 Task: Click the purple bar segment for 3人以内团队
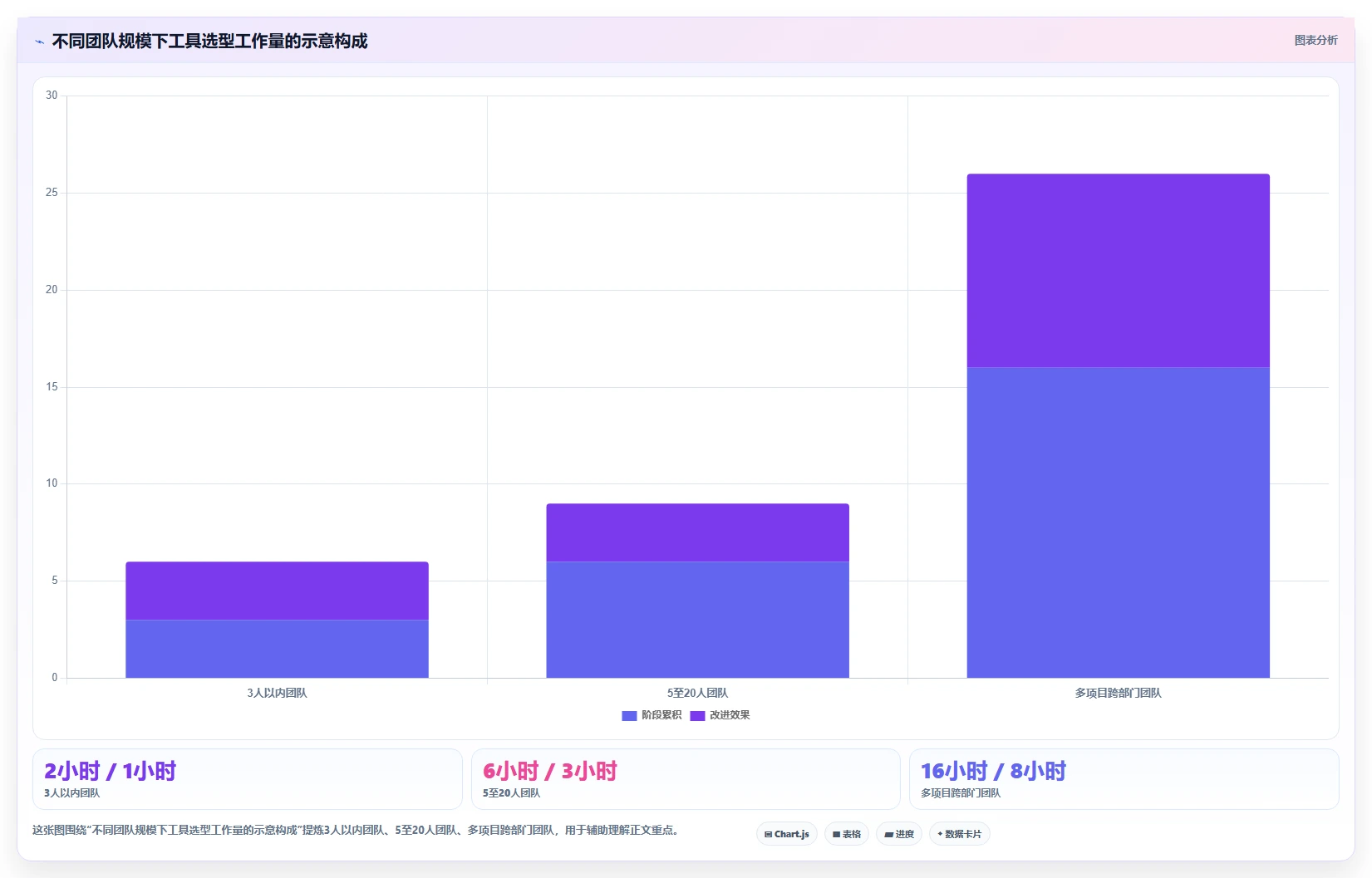277,591
